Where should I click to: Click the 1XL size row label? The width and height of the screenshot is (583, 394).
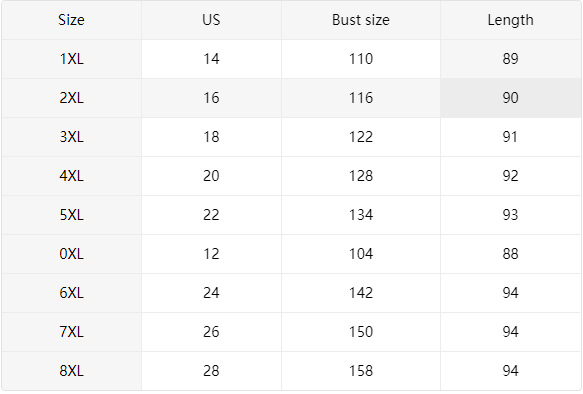[x=71, y=59]
